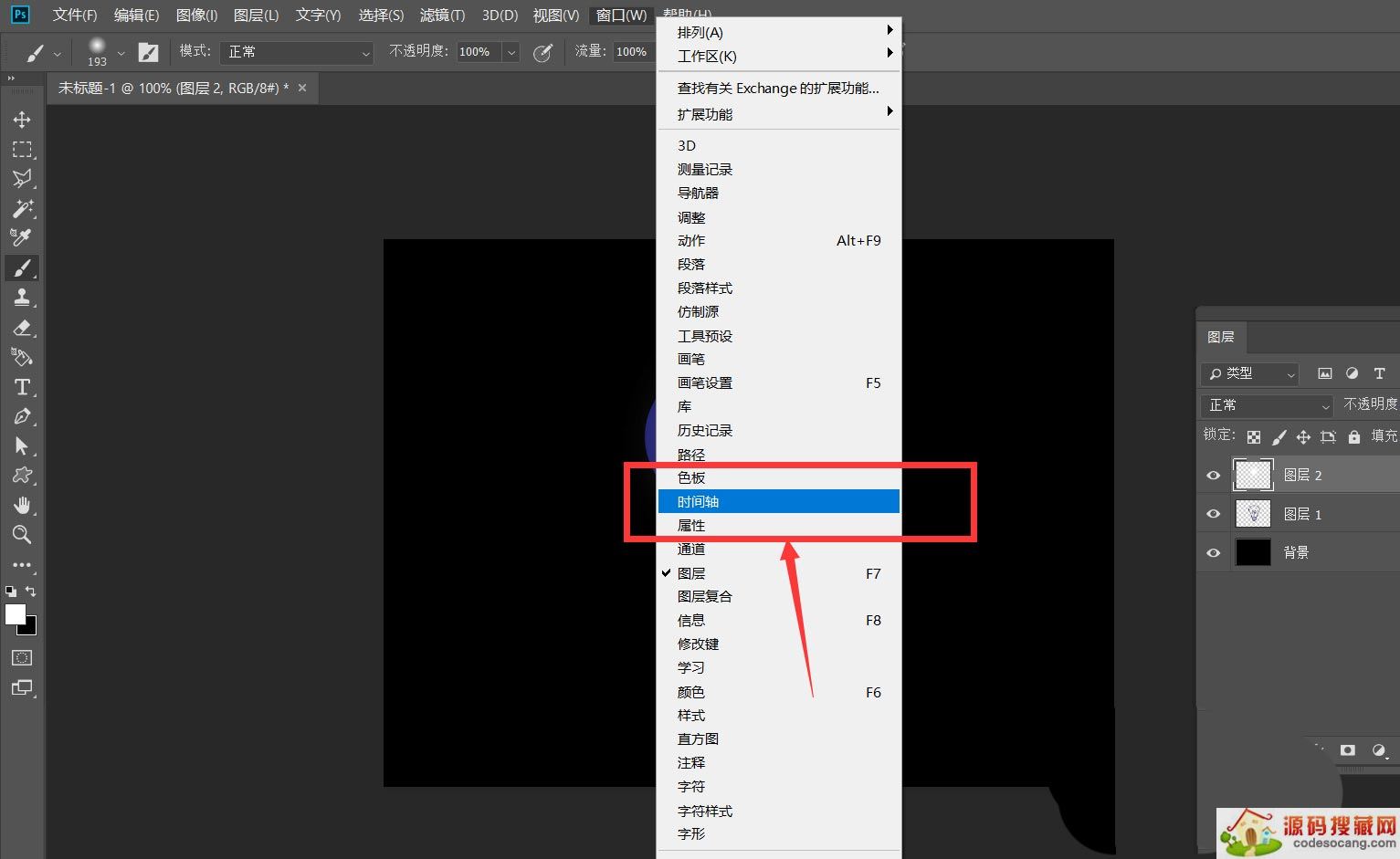The height and width of the screenshot is (859, 1400).
Task: Close the 未标题-1 document tab
Action: (x=302, y=88)
